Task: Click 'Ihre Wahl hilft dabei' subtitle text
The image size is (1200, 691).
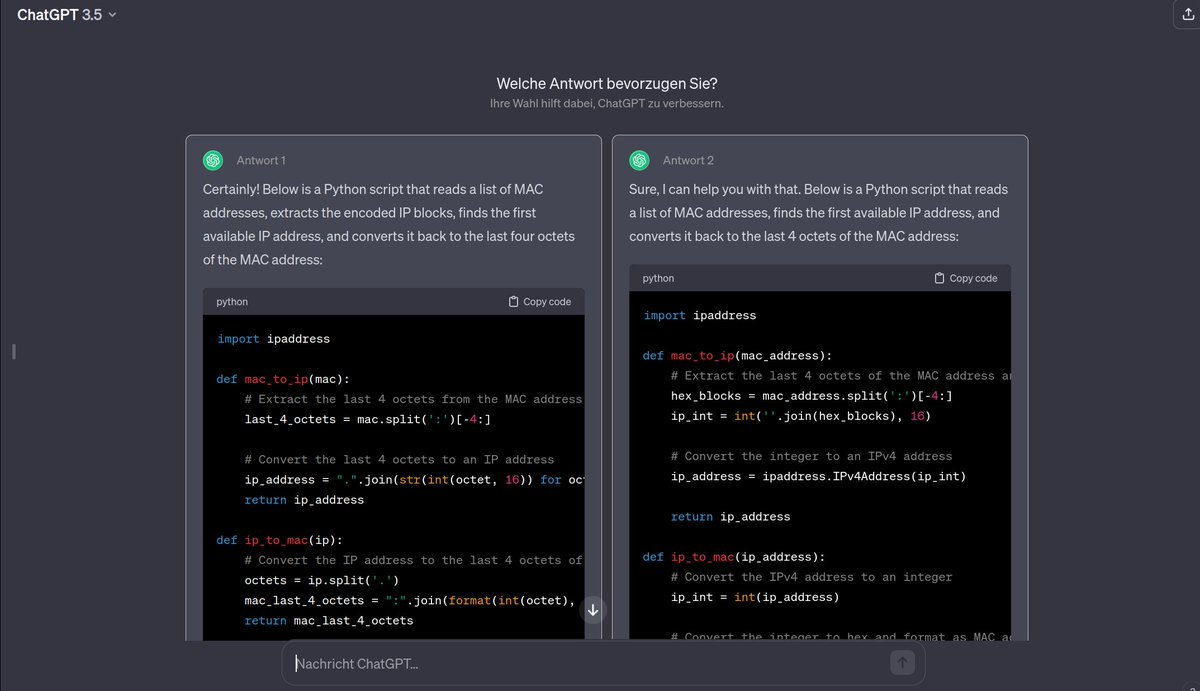Action: click(607, 104)
